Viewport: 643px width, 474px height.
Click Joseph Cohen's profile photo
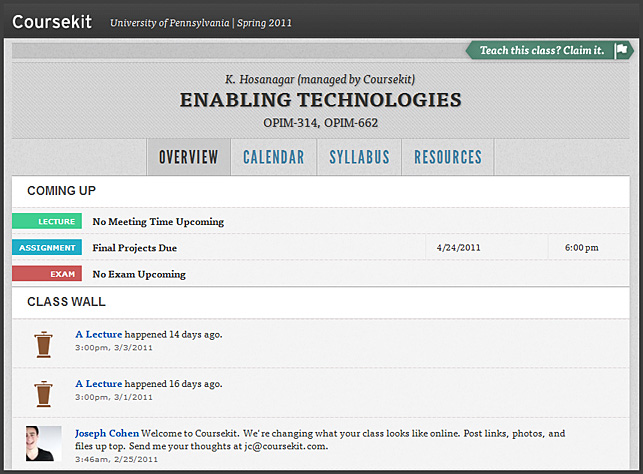[43, 444]
